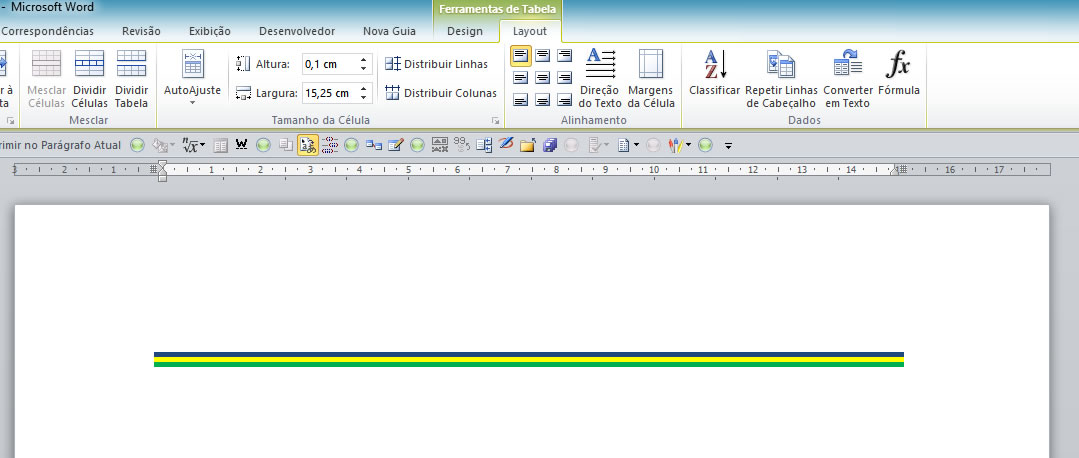1079x458 pixels.
Task: Switch to the Nova Guia tab
Action: [x=389, y=31]
